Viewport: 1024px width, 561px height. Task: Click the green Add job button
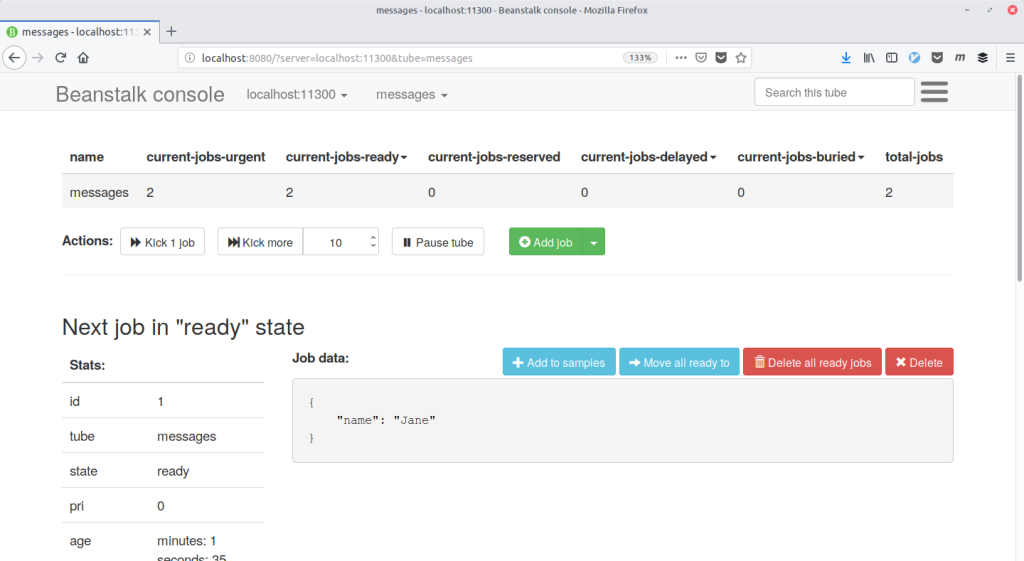click(545, 242)
